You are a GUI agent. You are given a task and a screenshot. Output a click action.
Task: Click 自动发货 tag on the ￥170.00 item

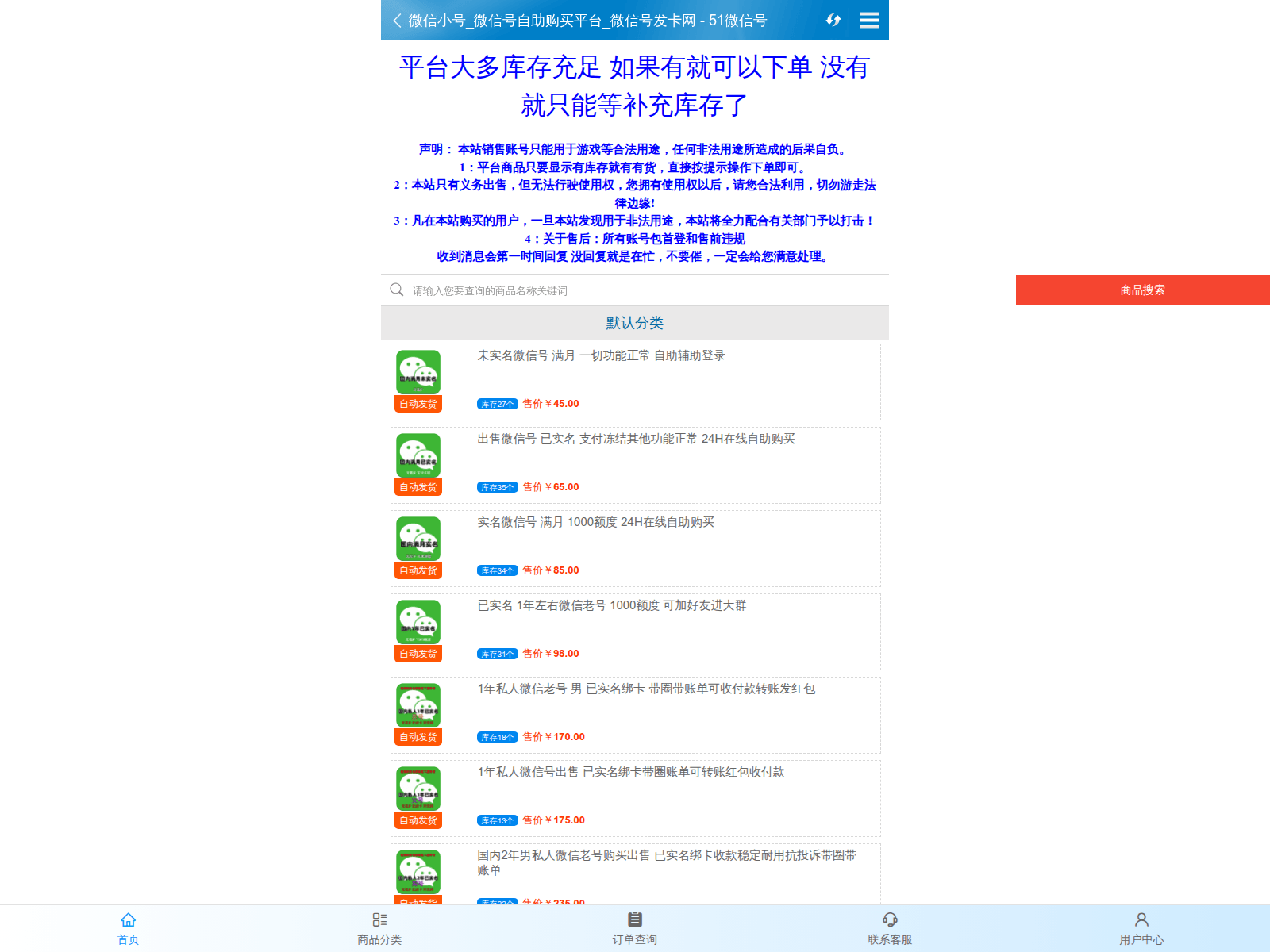tap(418, 737)
